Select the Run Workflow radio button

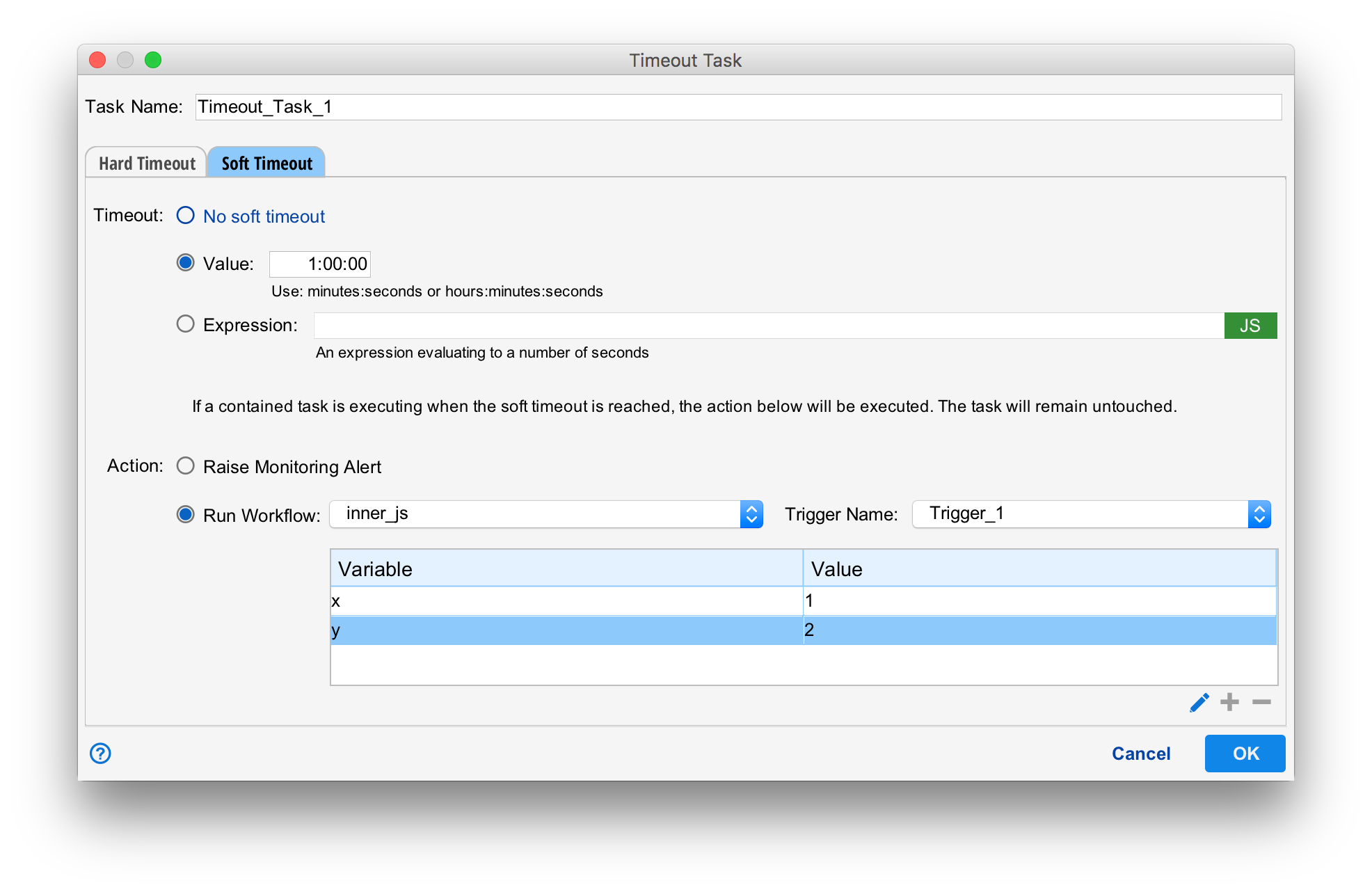186,515
